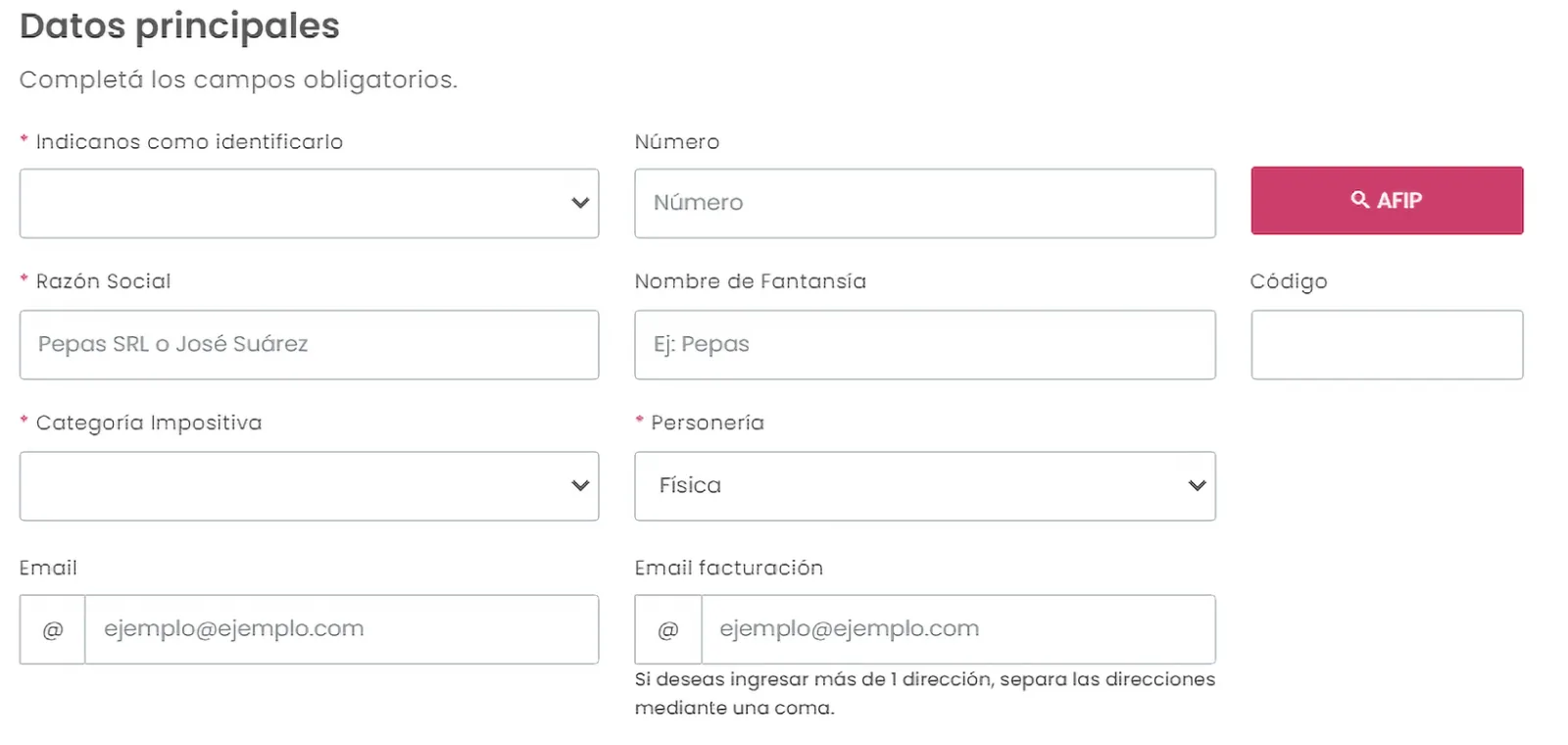Open the 'Indicanos como identificarlo' dropdown

(309, 203)
